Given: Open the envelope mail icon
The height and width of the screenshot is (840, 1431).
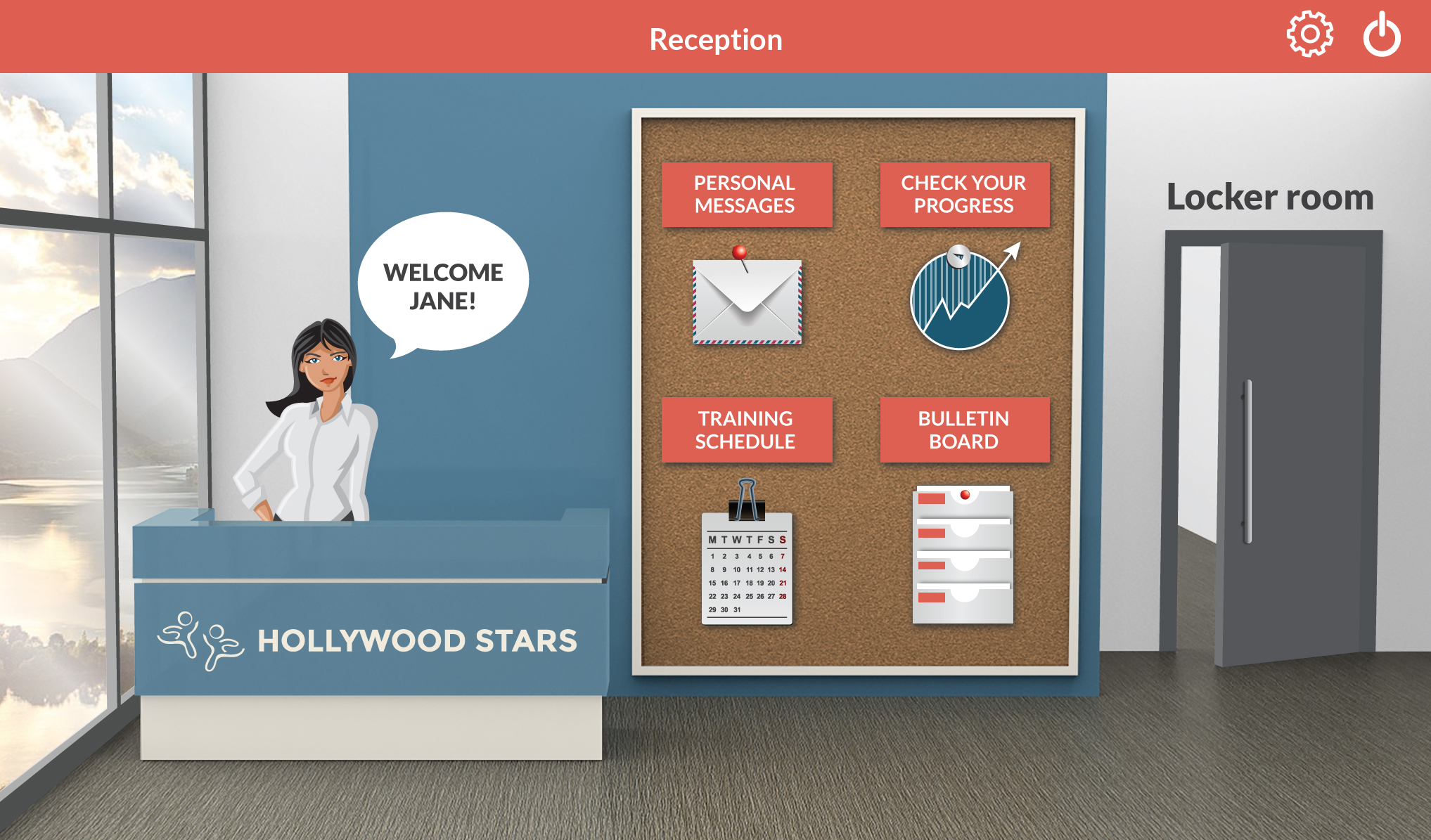Looking at the screenshot, I should (x=747, y=301).
